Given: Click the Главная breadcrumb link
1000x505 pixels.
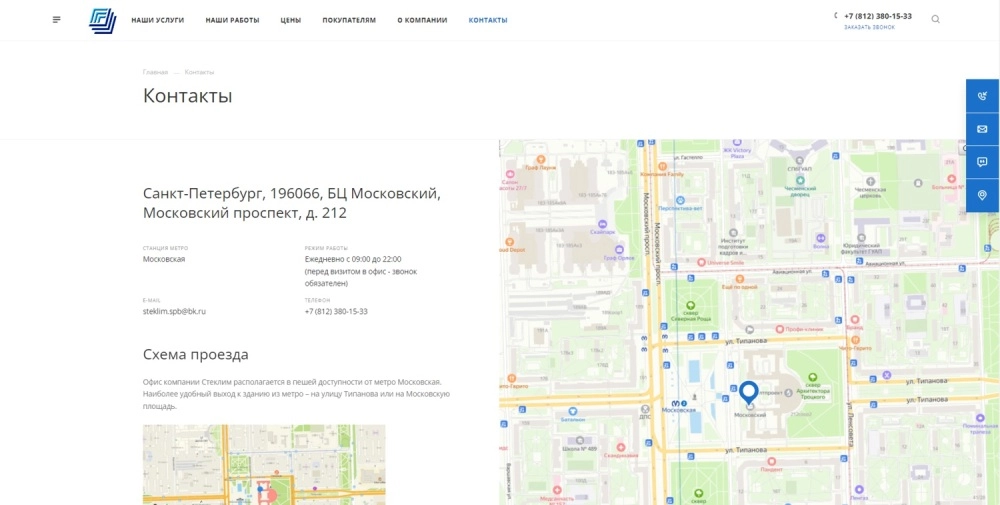Looking at the screenshot, I should [155, 72].
